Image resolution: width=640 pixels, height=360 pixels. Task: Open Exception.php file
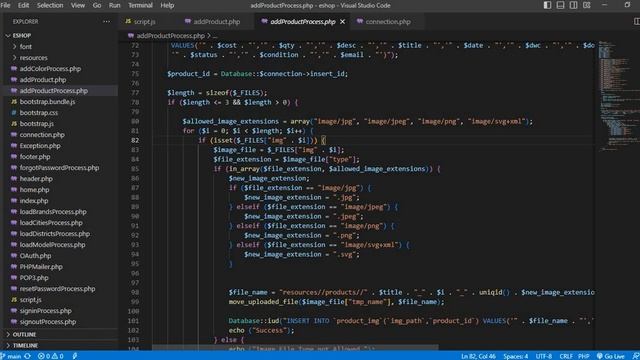point(40,146)
